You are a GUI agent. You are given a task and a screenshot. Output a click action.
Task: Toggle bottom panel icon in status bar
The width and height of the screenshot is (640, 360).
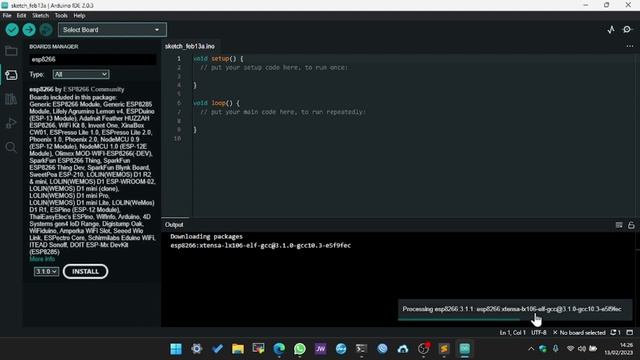point(630,333)
